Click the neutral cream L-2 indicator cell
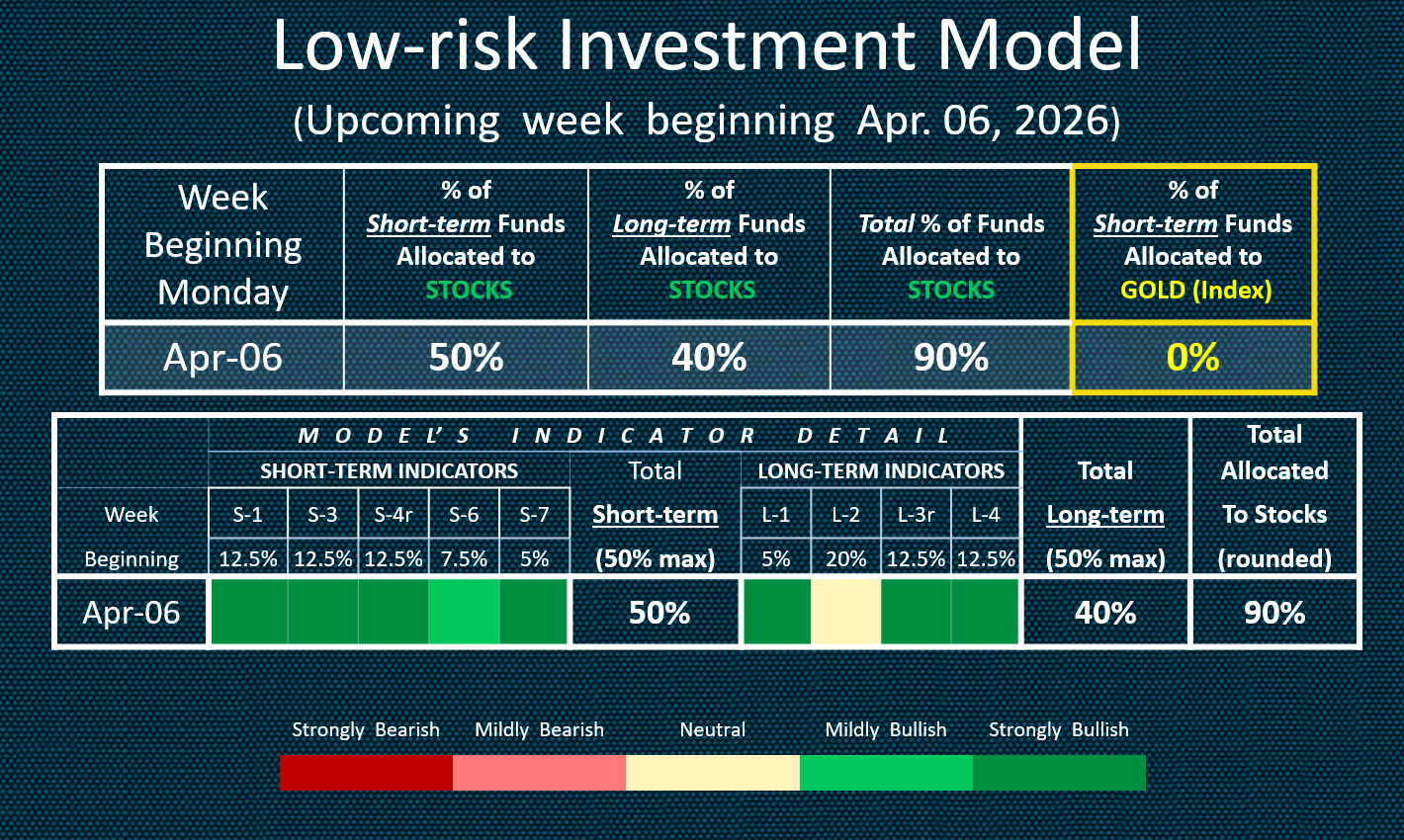Viewport: 1404px width, 840px height. 845,613
